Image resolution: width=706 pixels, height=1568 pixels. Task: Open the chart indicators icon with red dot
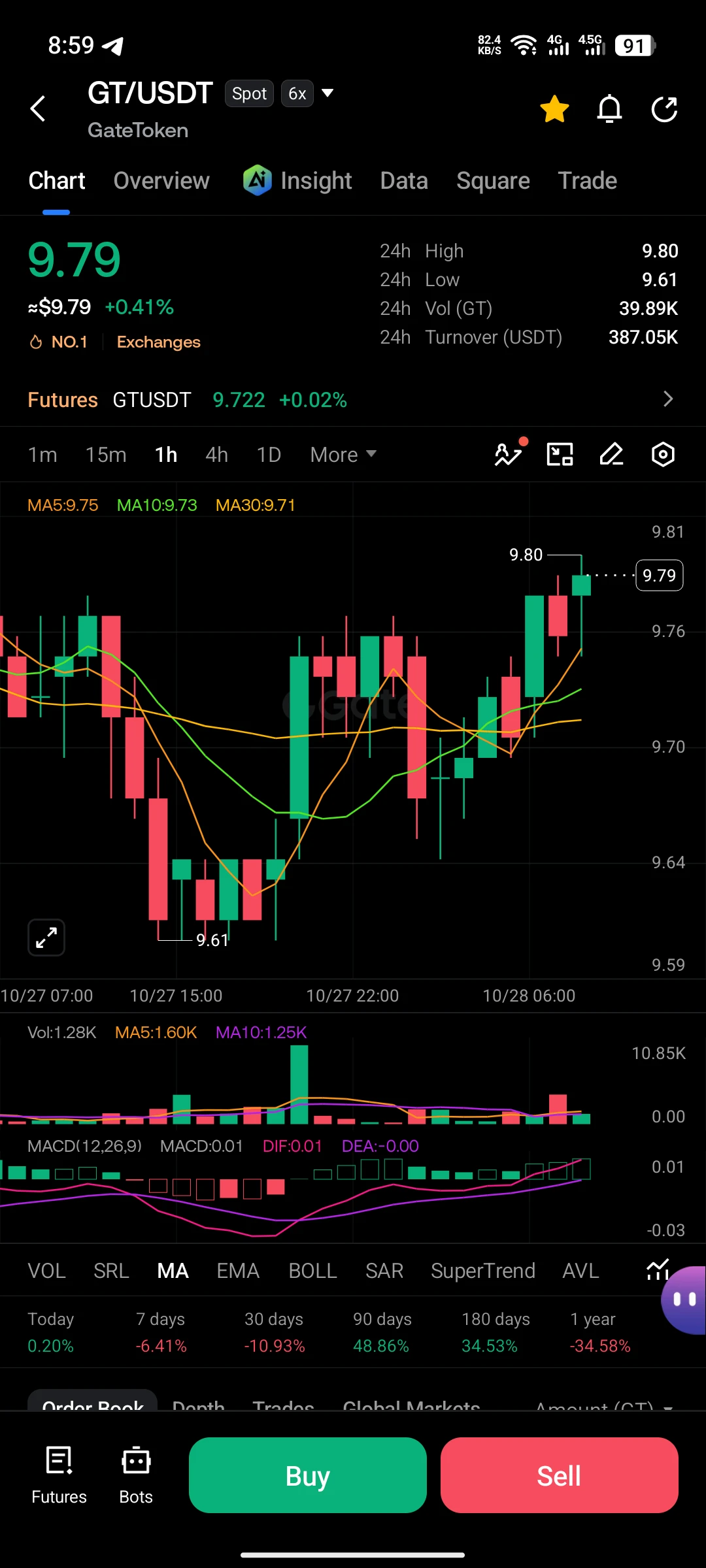click(510, 453)
